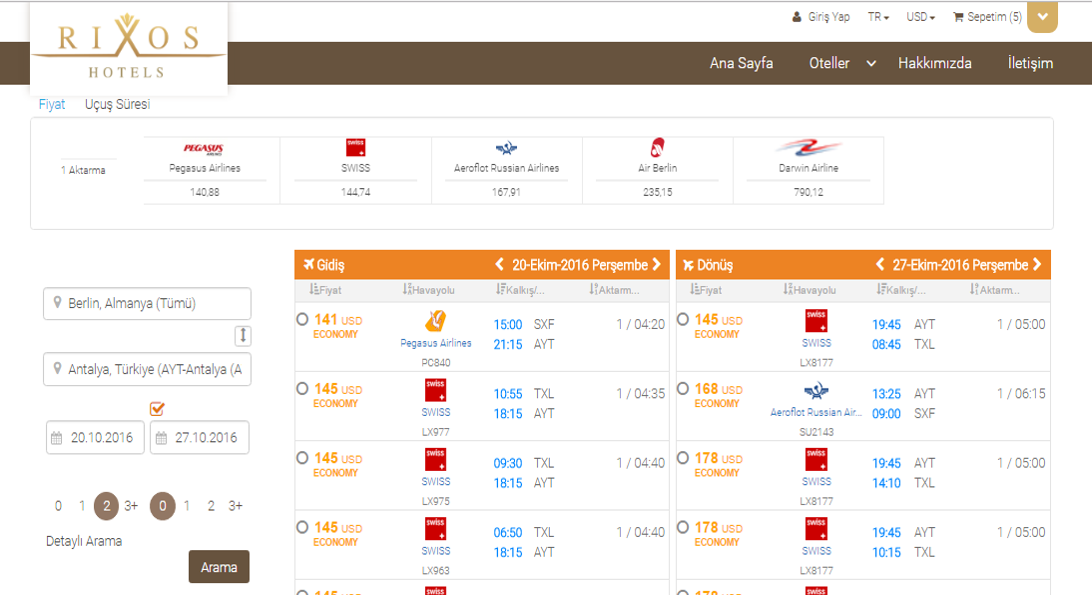Open the Ana Sayfa menu item

(x=741, y=63)
